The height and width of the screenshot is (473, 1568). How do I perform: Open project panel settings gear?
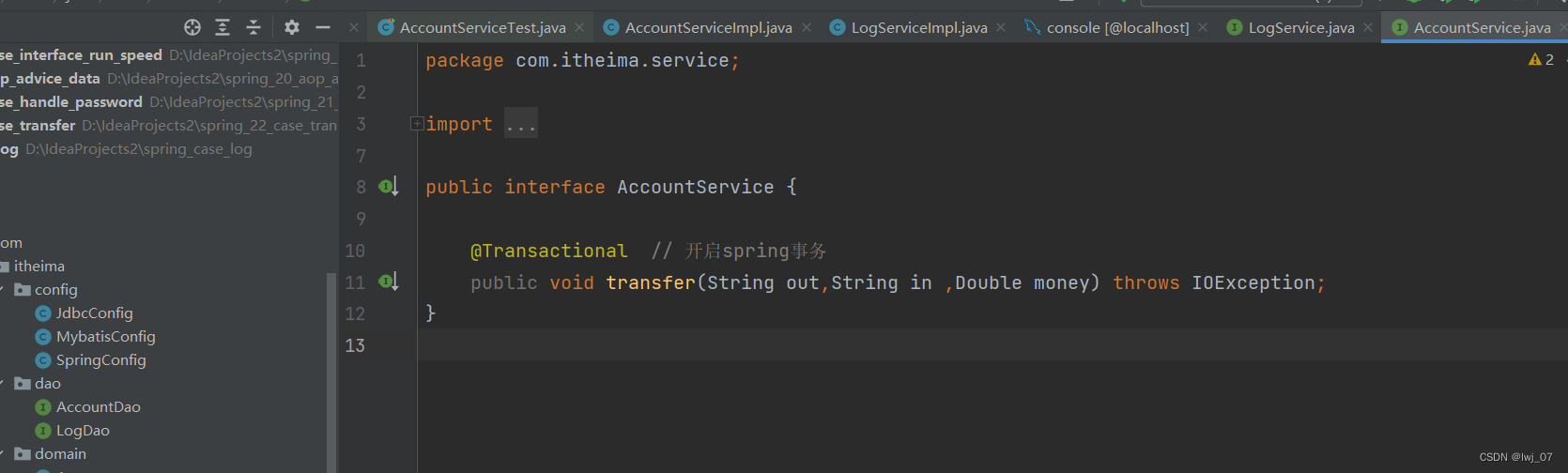292,27
